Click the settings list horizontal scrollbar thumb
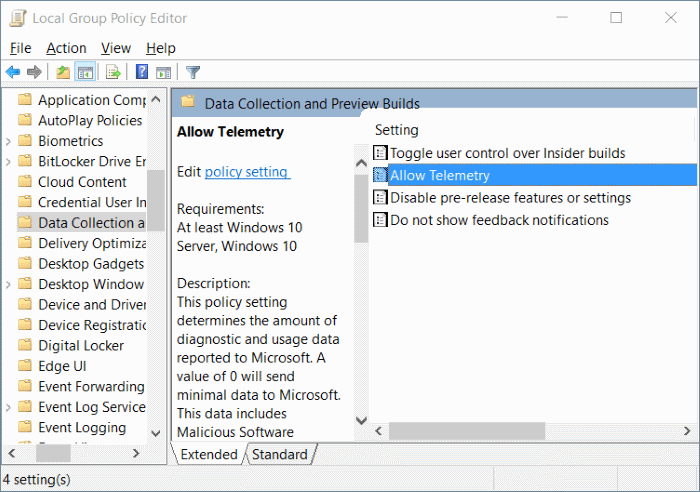Screen dimensions: 700x492 pos(467,431)
